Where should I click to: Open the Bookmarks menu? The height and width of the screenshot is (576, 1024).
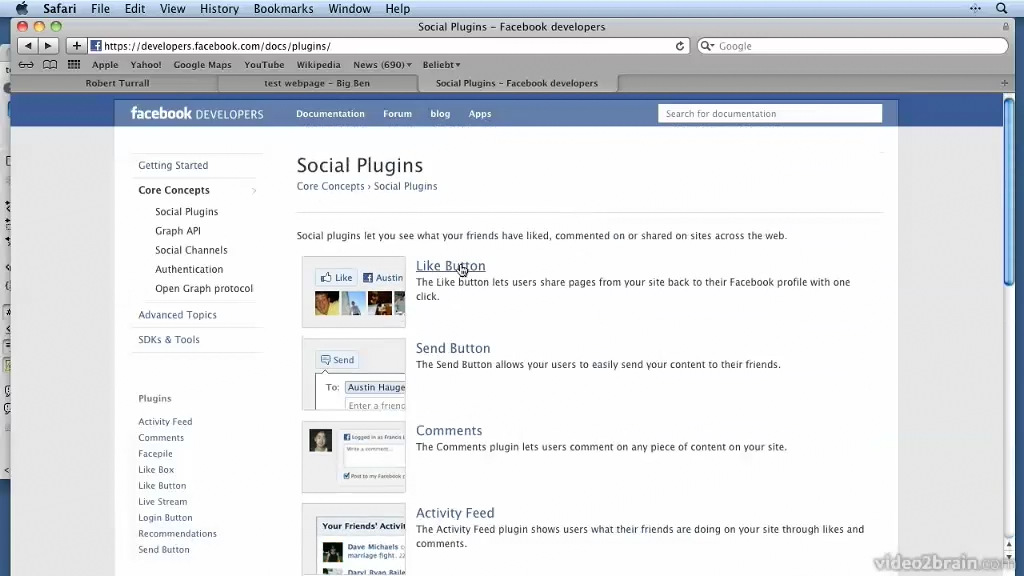[283, 8]
